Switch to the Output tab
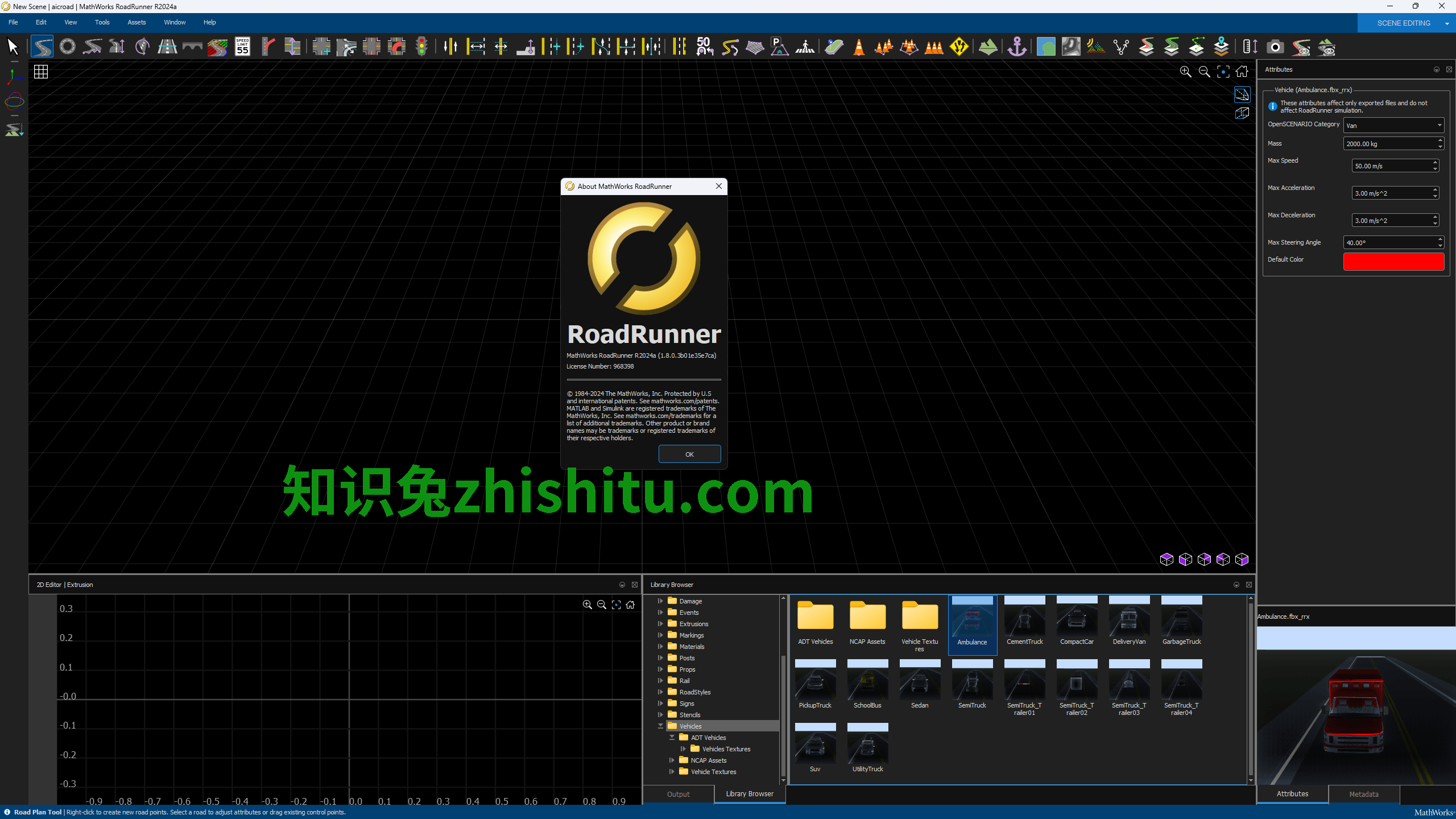The image size is (1456, 819). pos(679,794)
